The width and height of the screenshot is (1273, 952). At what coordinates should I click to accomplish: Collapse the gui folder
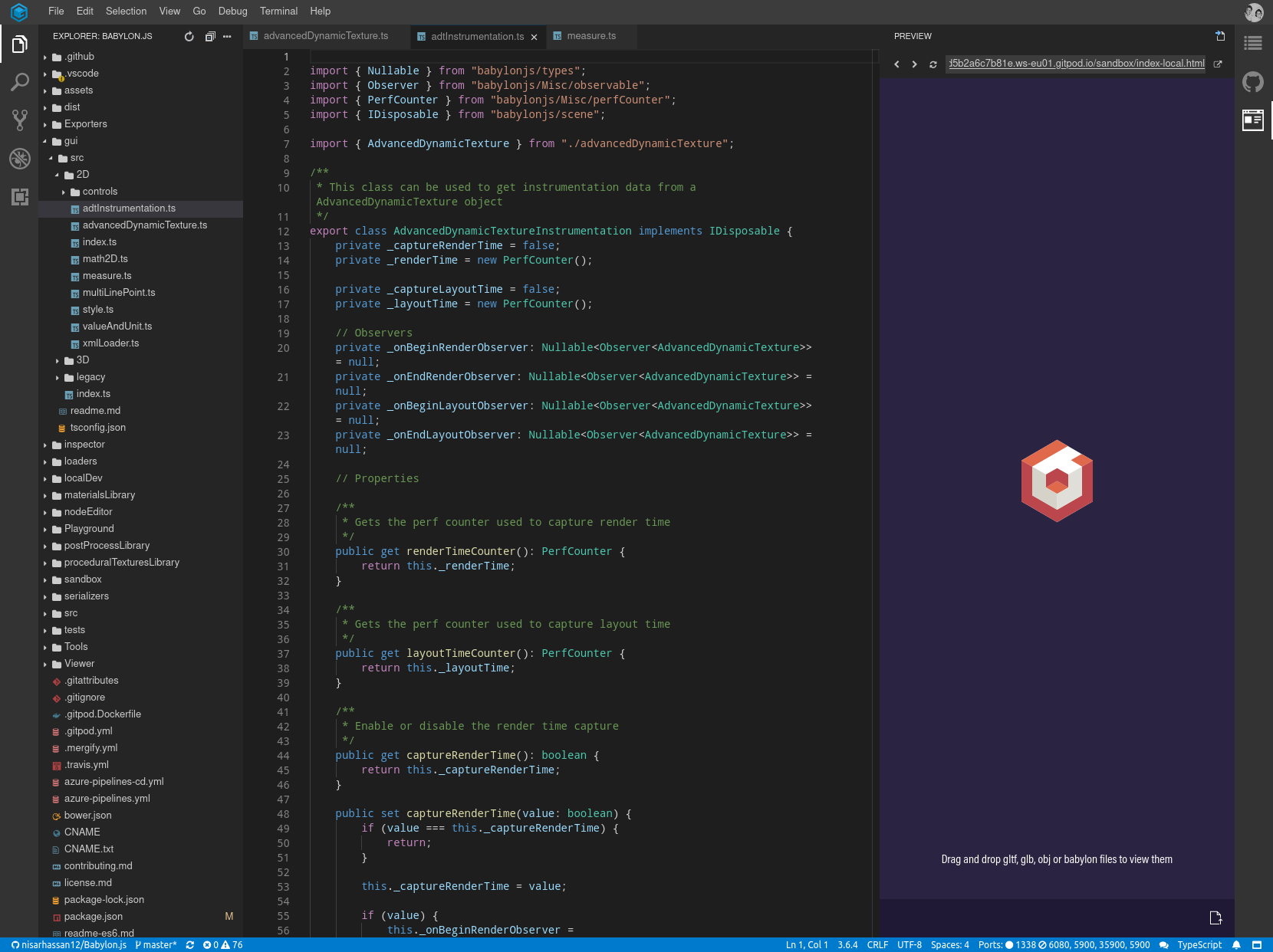click(140, 141)
